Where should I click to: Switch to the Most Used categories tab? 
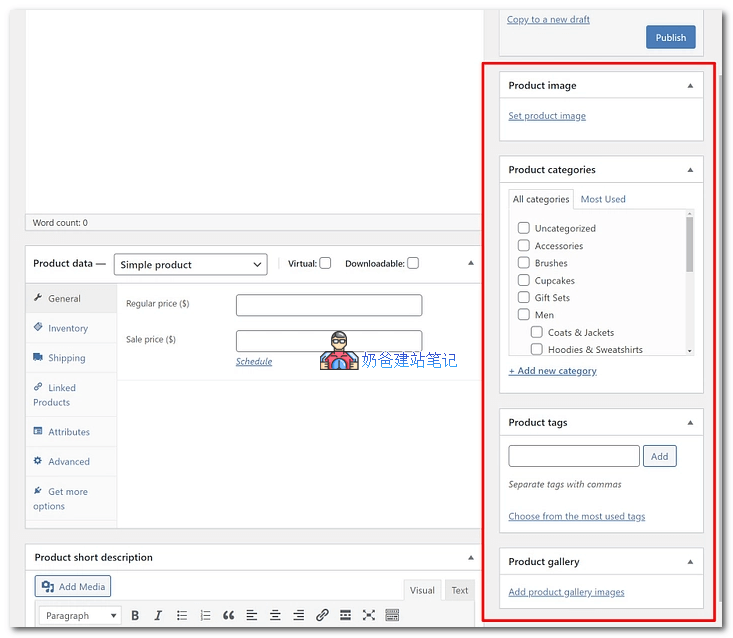coord(603,199)
